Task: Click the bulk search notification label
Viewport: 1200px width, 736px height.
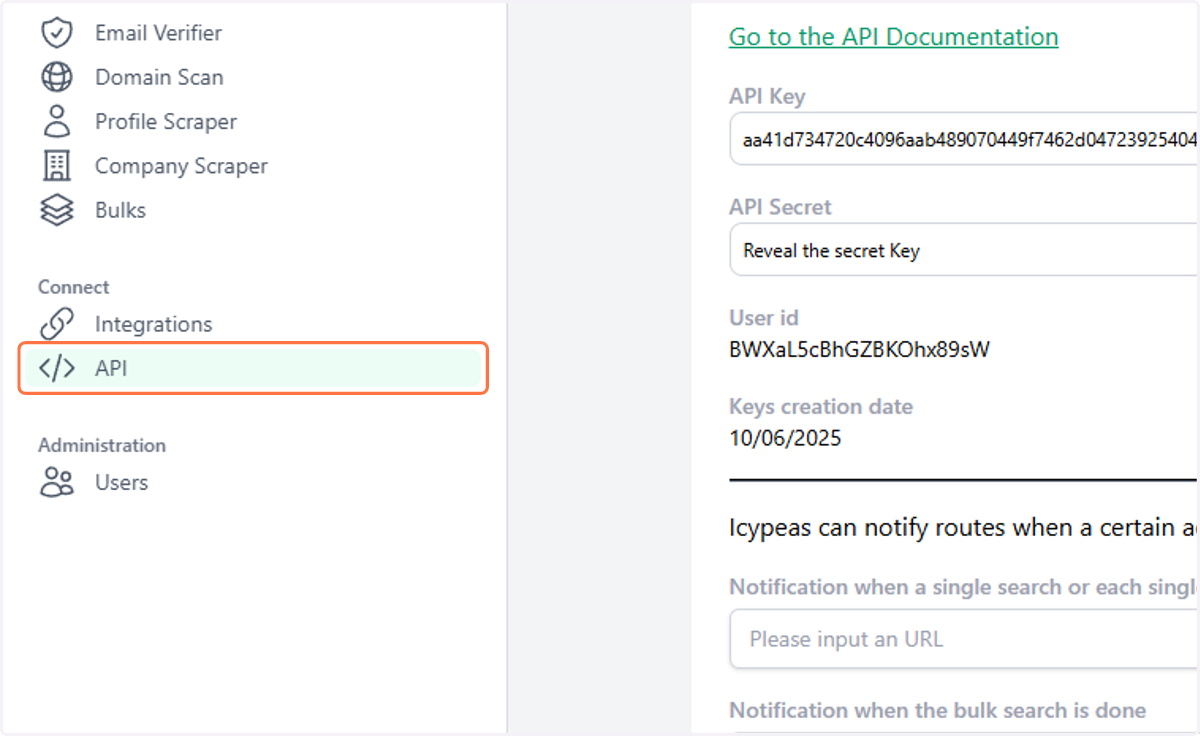Action: point(937,711)
